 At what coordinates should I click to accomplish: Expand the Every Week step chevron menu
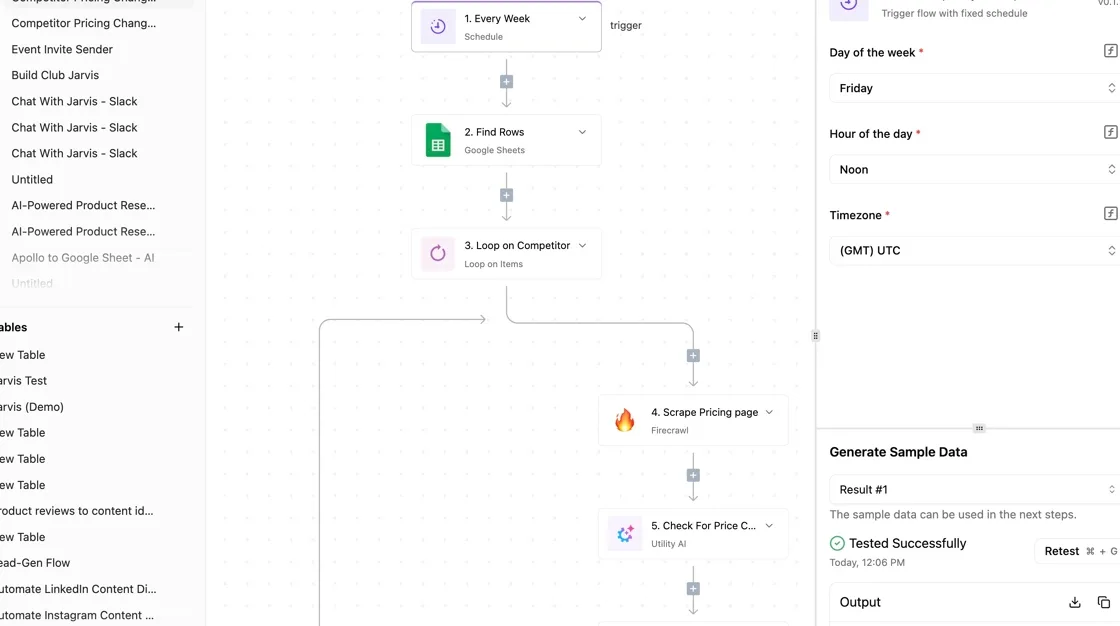pyautogui.click(x=582, y=19)
